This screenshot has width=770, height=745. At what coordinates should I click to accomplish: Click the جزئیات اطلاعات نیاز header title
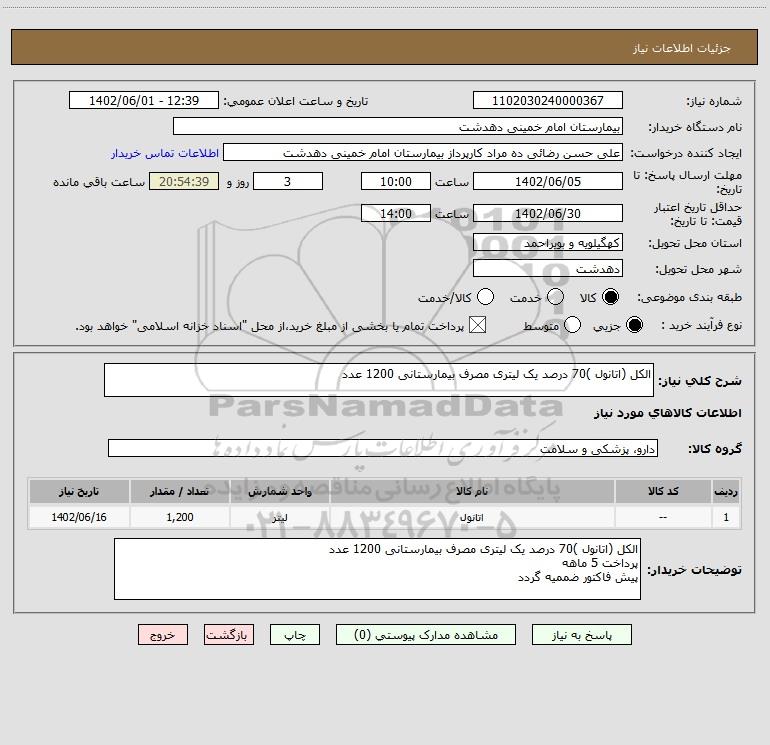click(682, 48)
